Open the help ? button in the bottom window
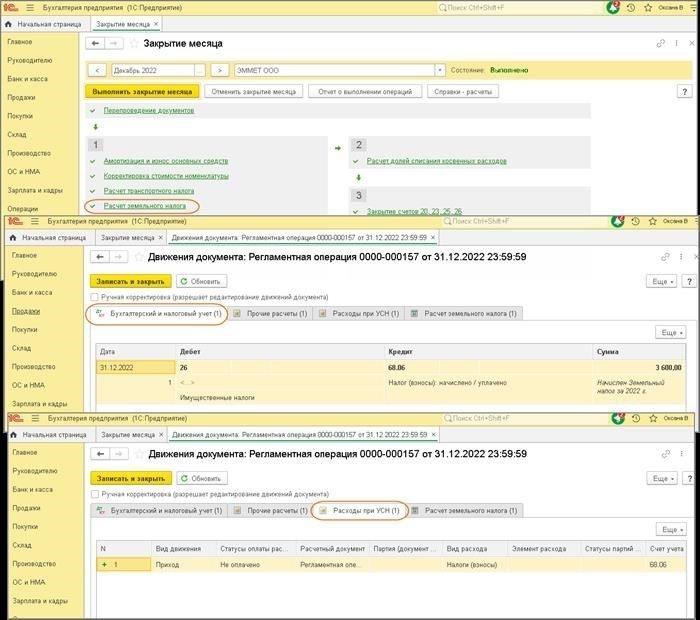 [690, 478]
